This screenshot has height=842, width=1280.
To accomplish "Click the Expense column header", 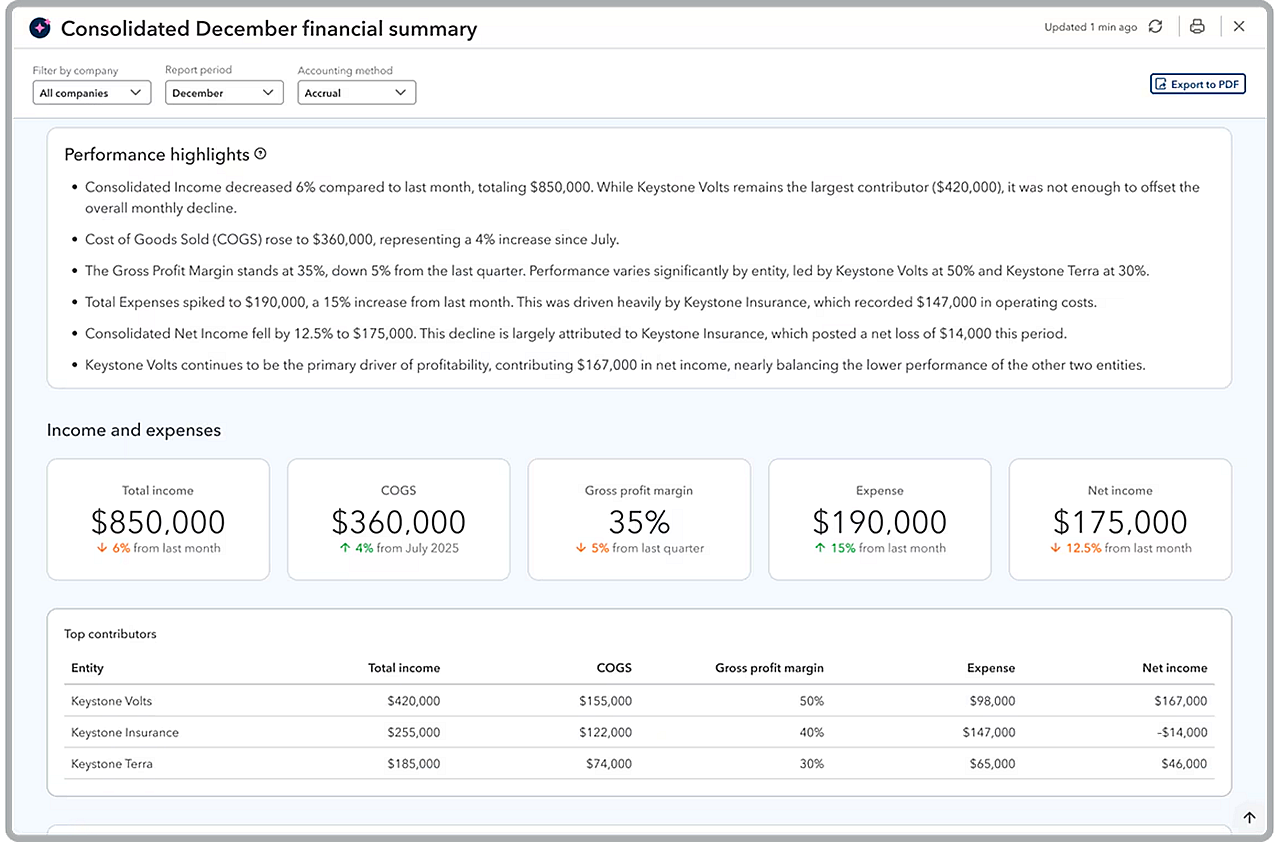I will click(x=991, y=668).
